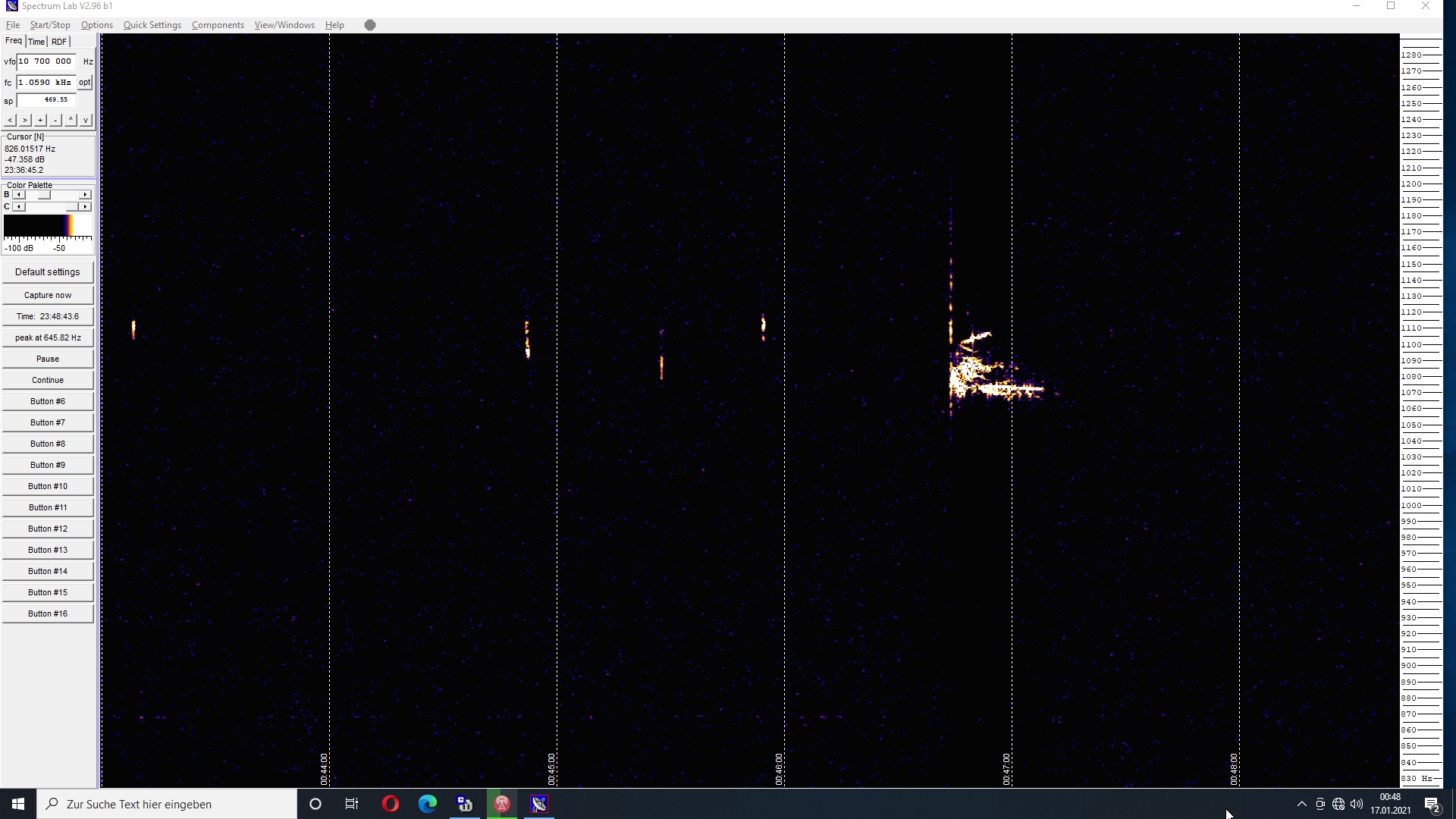Screen dimensions: 1456x819
Task: Click the Default settings button
Action: (x=48, y=272)
